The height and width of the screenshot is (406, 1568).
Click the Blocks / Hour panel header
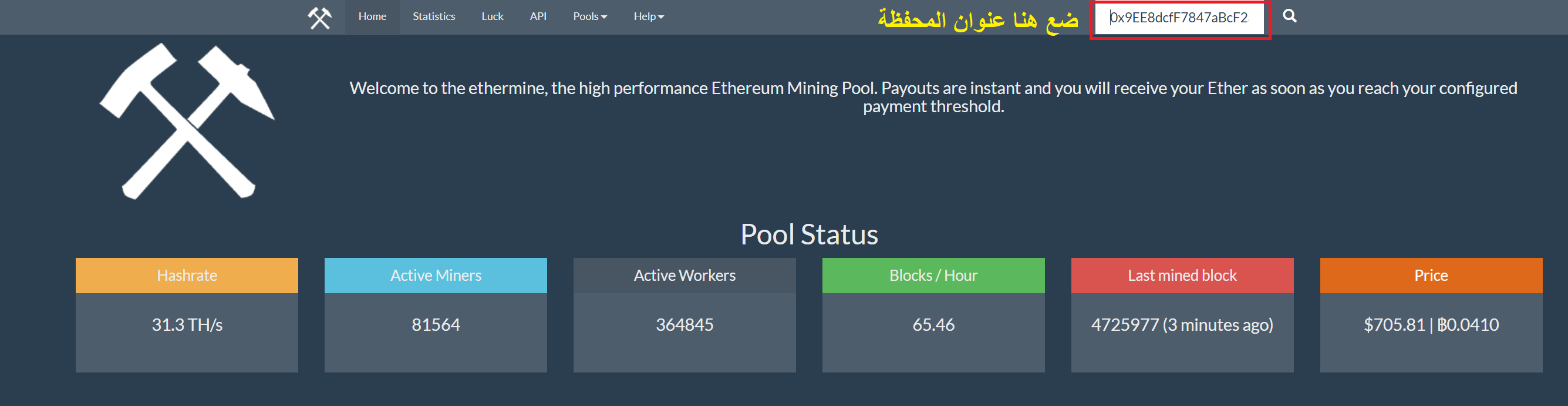click(x=934, y=276)
